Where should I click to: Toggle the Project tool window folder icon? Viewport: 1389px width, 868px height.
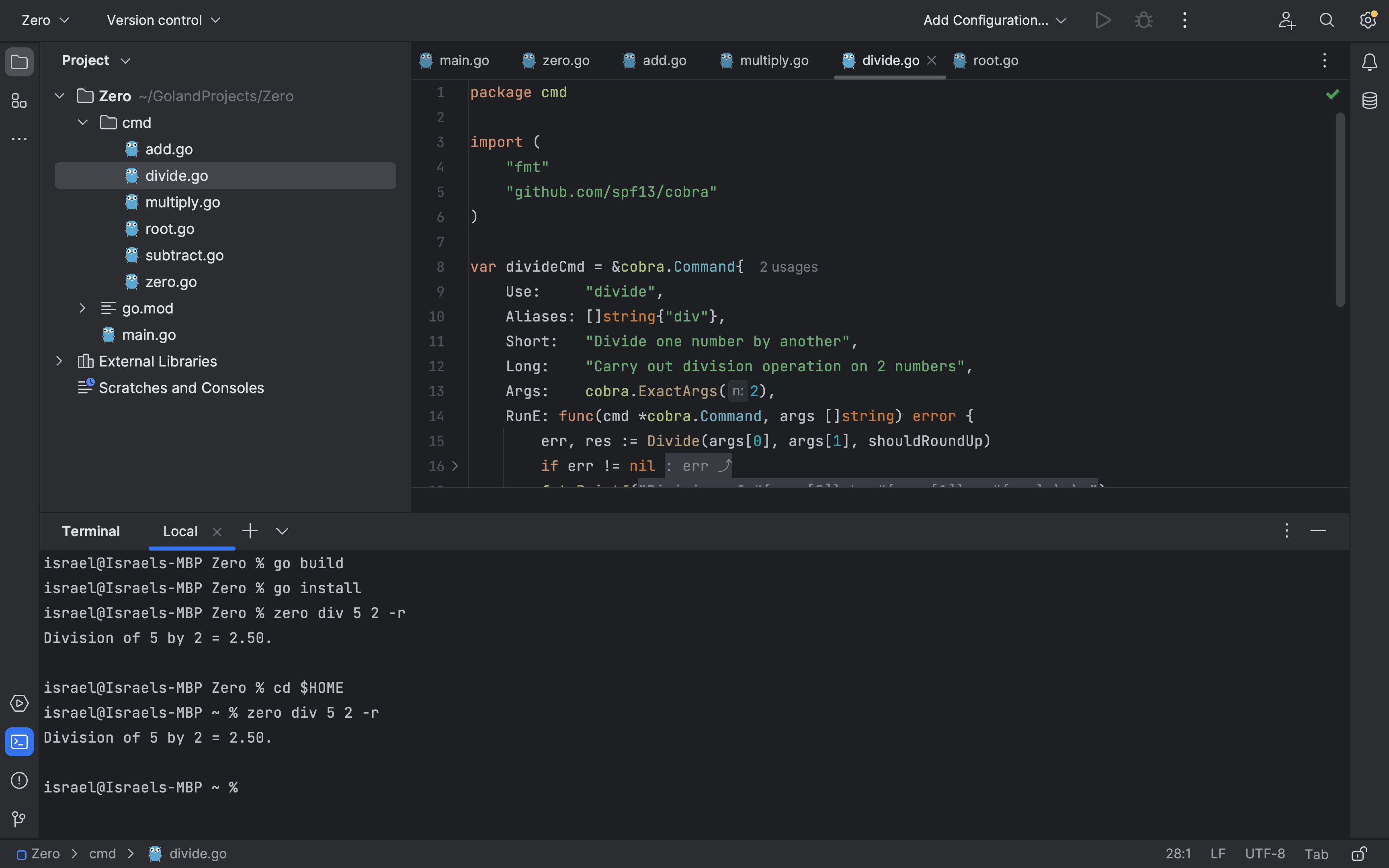19,61
